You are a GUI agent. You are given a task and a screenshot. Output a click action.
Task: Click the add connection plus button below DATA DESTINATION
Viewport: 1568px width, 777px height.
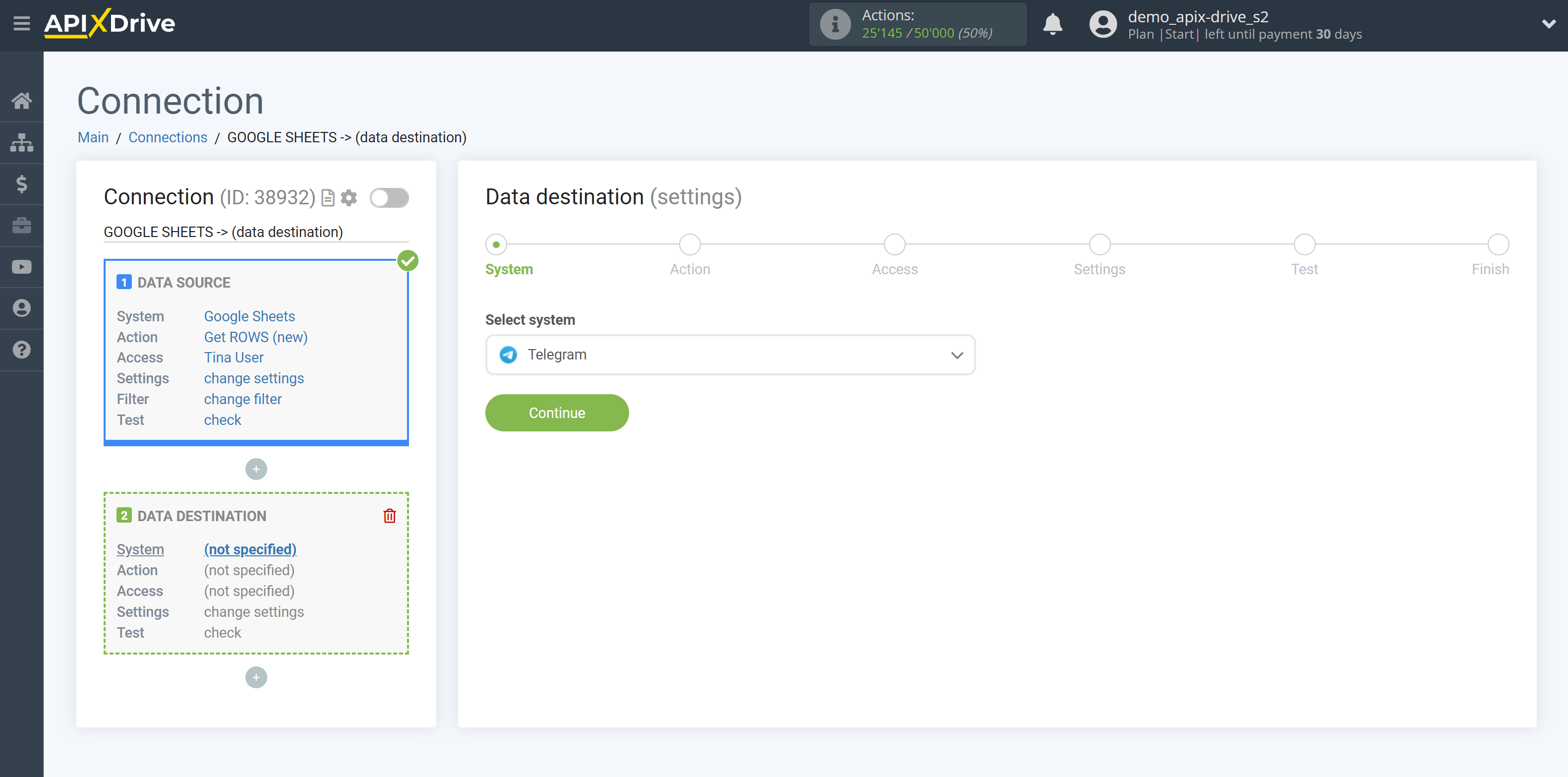point(256,677)
